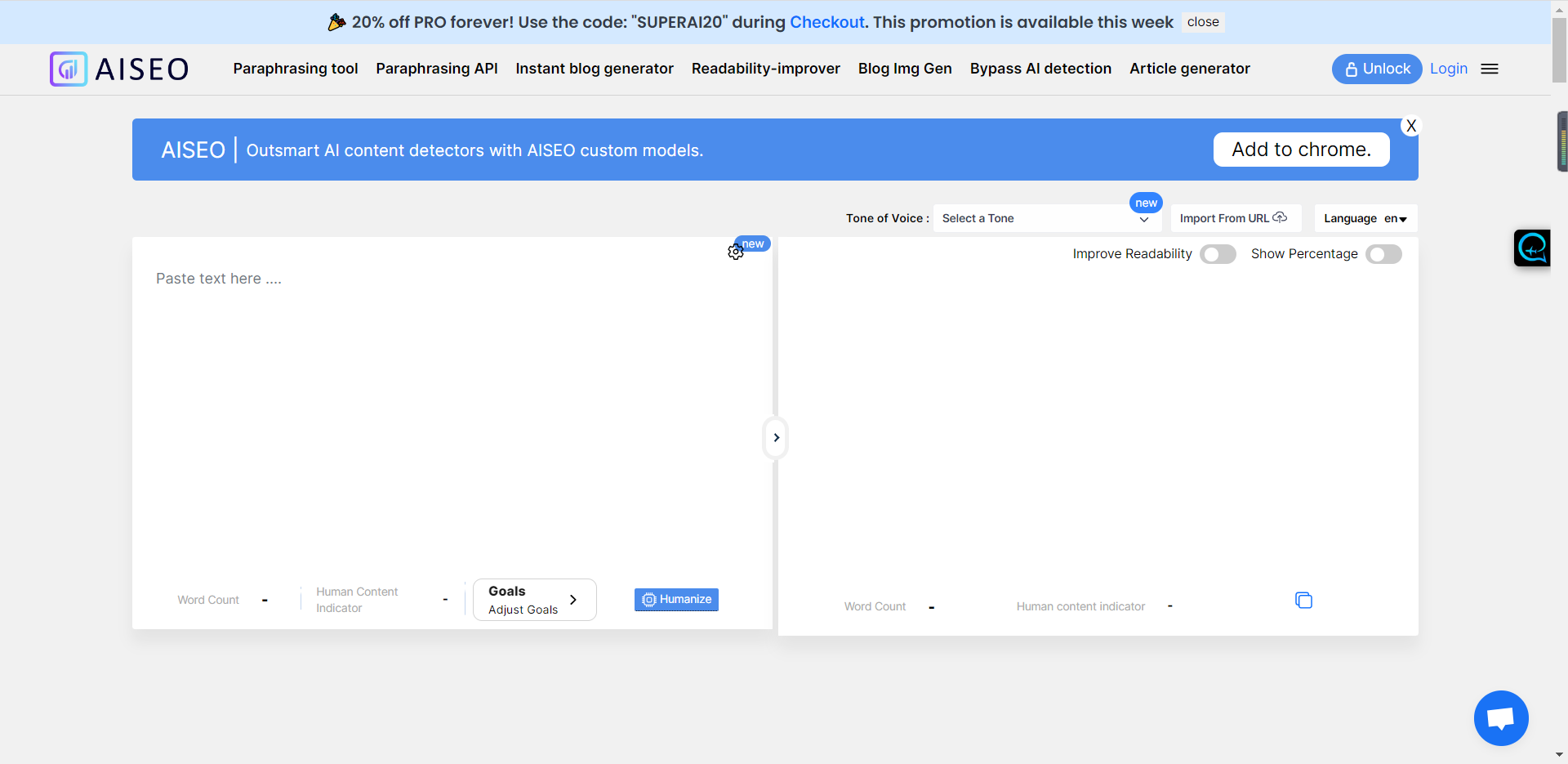Click the arrow between text panels
This screenshot has width=1568, height=764.
click(x=776, y=438)
